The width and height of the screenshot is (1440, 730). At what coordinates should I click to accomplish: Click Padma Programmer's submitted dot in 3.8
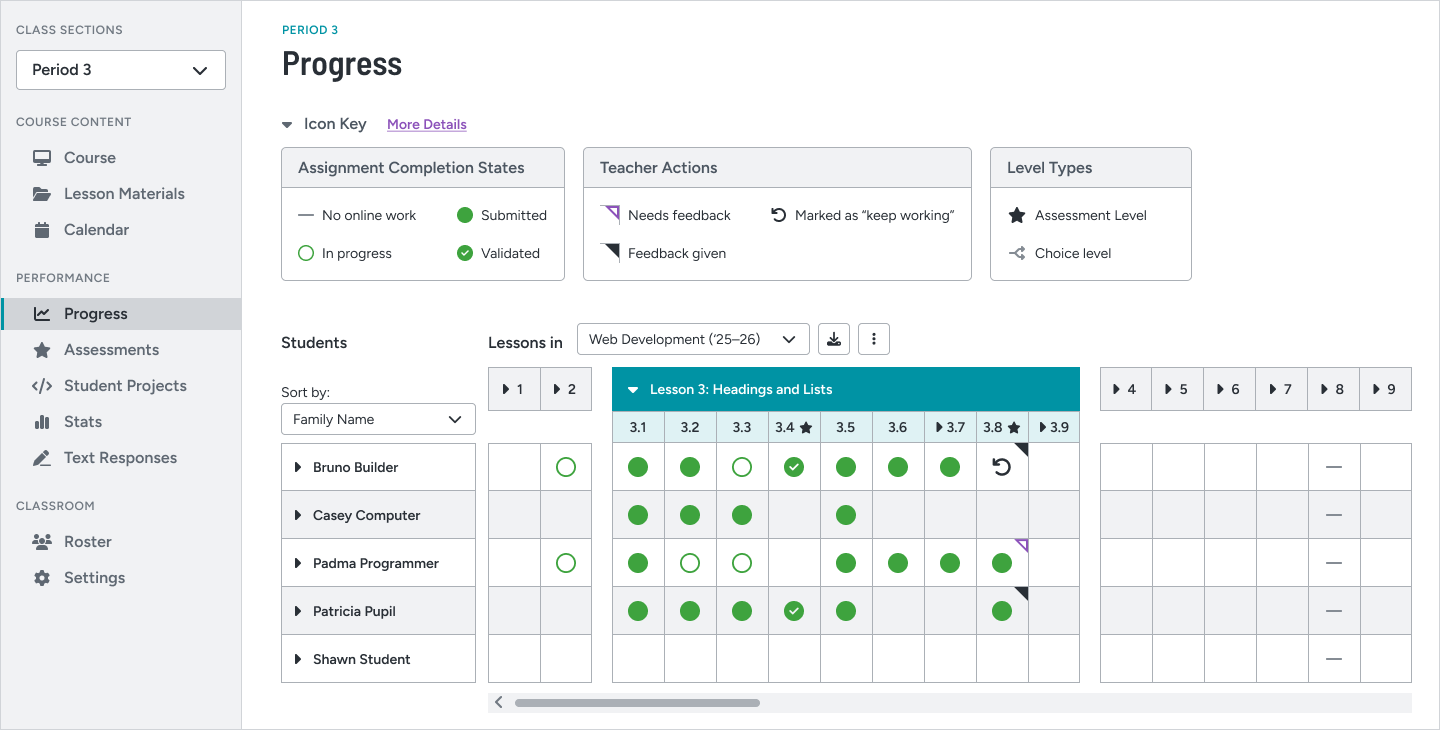click(1002, 563)
